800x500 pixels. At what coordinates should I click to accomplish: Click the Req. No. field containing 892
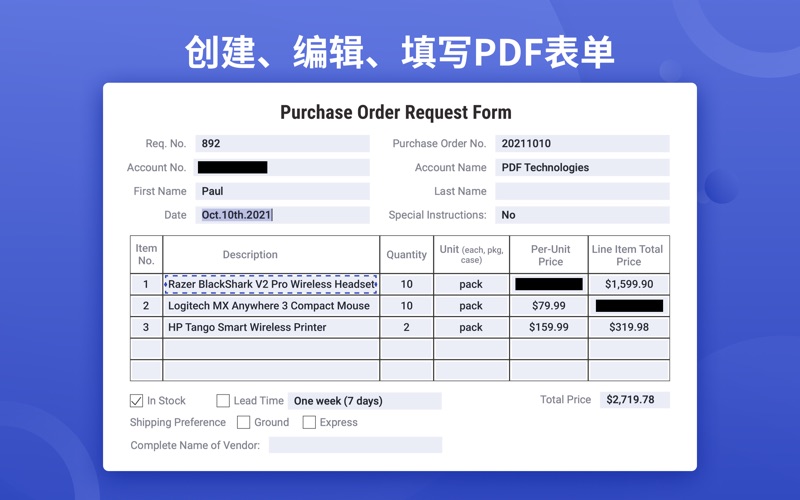click(282, 143)
